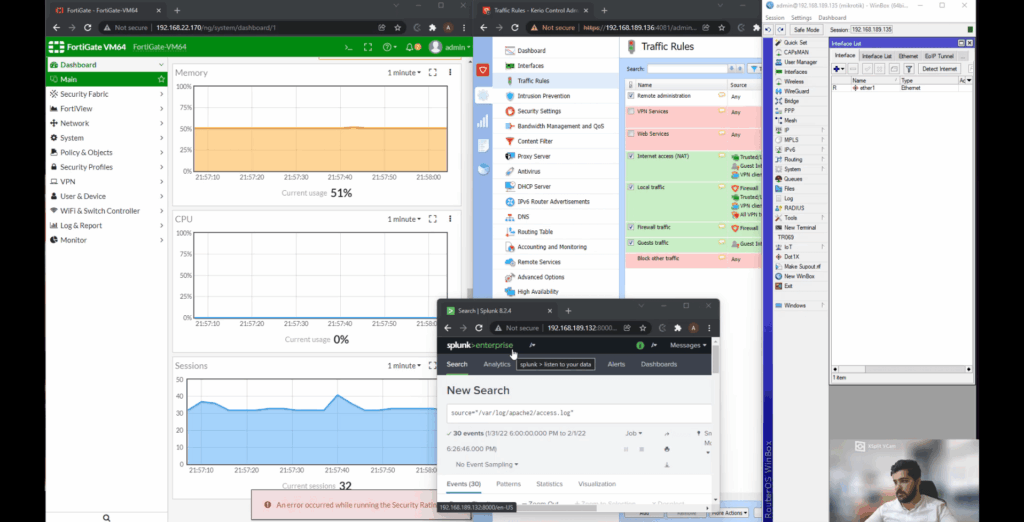Expand the Policy & Objects menu
Screen dimensions: 1024x522
pyautogui.click(x=107, y=152)
